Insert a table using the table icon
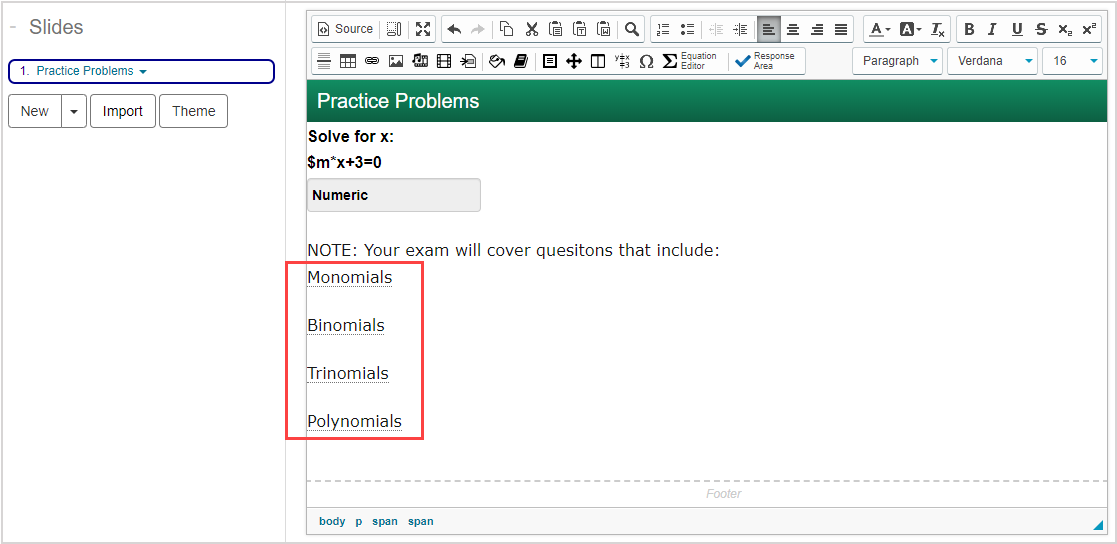The height and width of the screenshot is (544, 1117). 348,61
